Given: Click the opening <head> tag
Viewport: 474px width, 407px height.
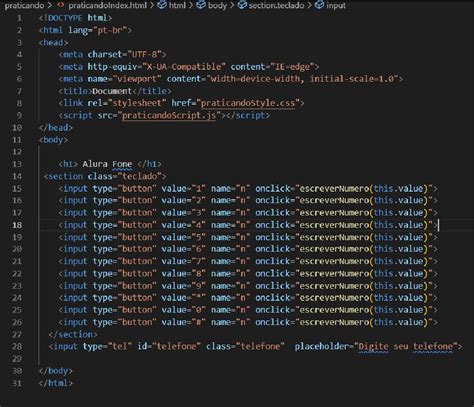Looking at the screenshot, I should (x=53, y=42).
